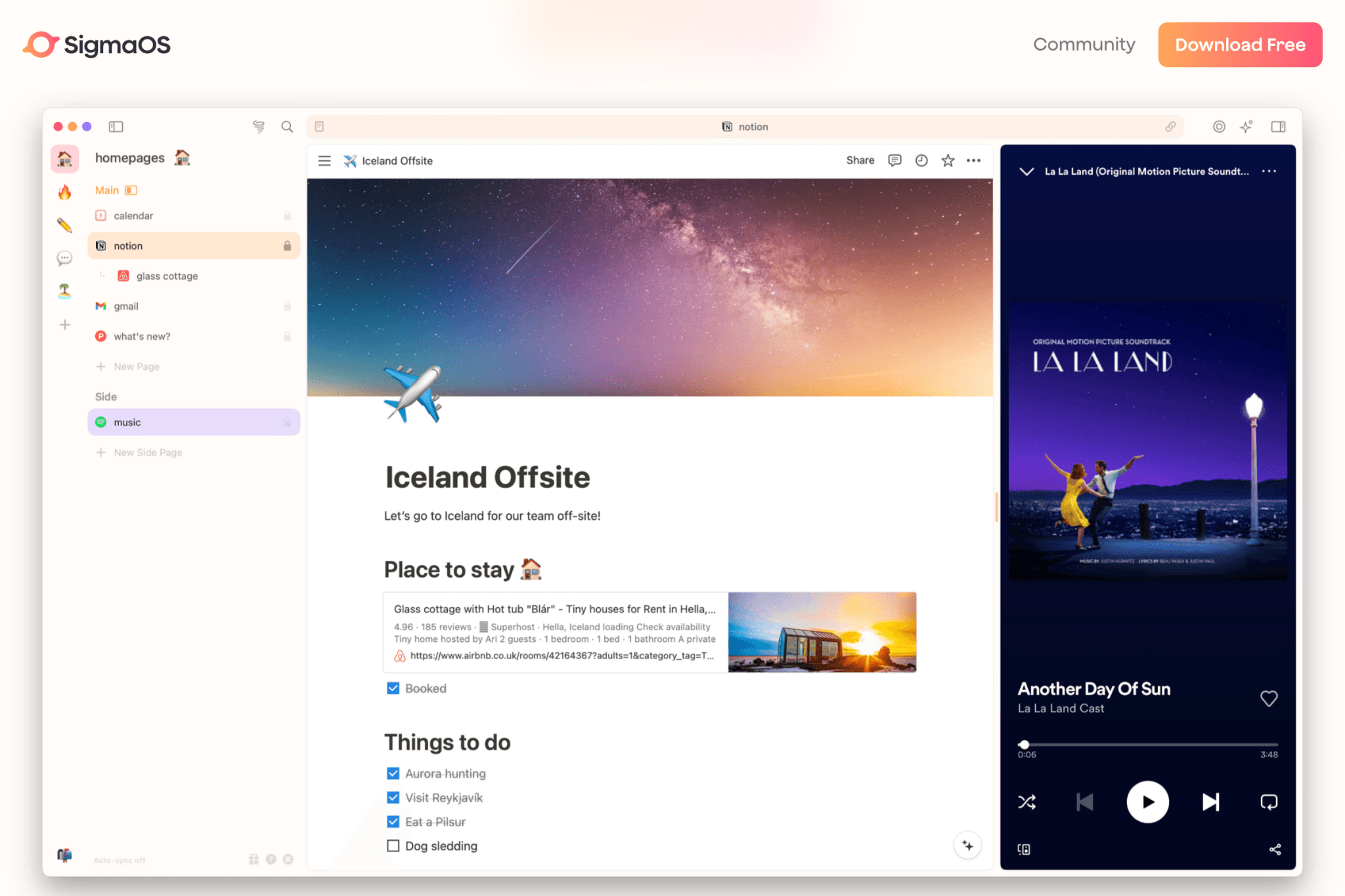The height and width of the screenshot is (896, 1345).
Task: Open the split-view icon at top right
Action: tap(1277, 126)
